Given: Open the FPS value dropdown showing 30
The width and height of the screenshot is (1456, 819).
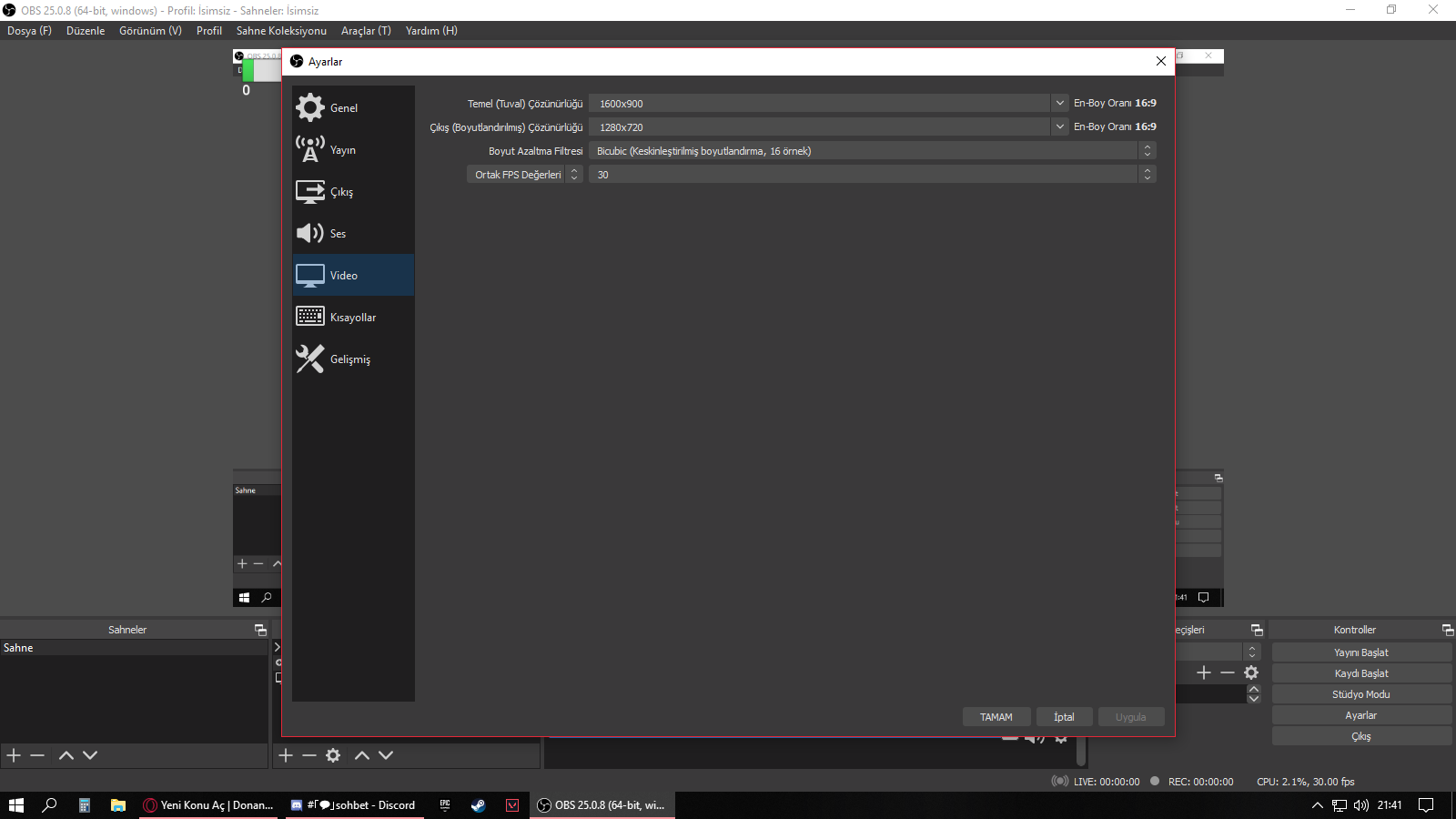Looking at the screenshot, I should point(872,175).
